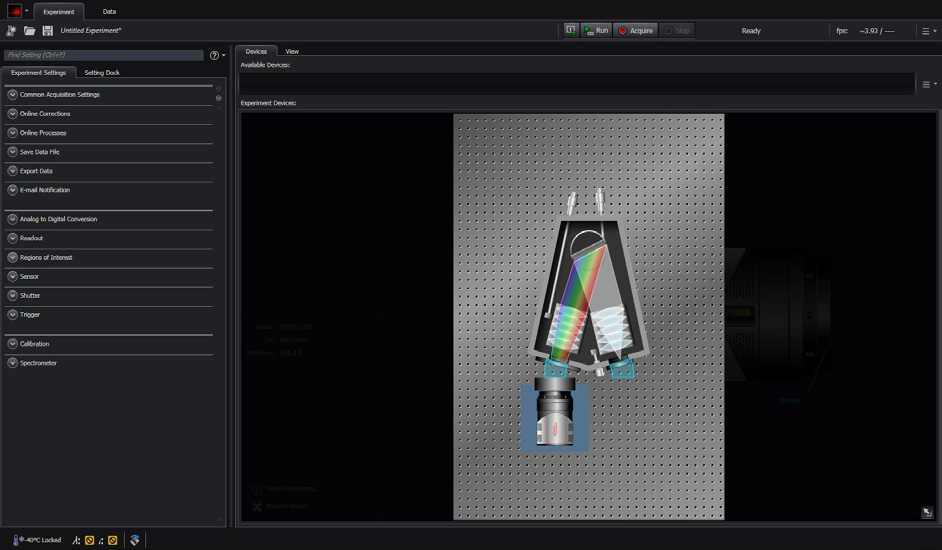This screenshot has width=942, height=550.
Task: Open the hamburger menu beside the fps readout
Action: [929, 31]
